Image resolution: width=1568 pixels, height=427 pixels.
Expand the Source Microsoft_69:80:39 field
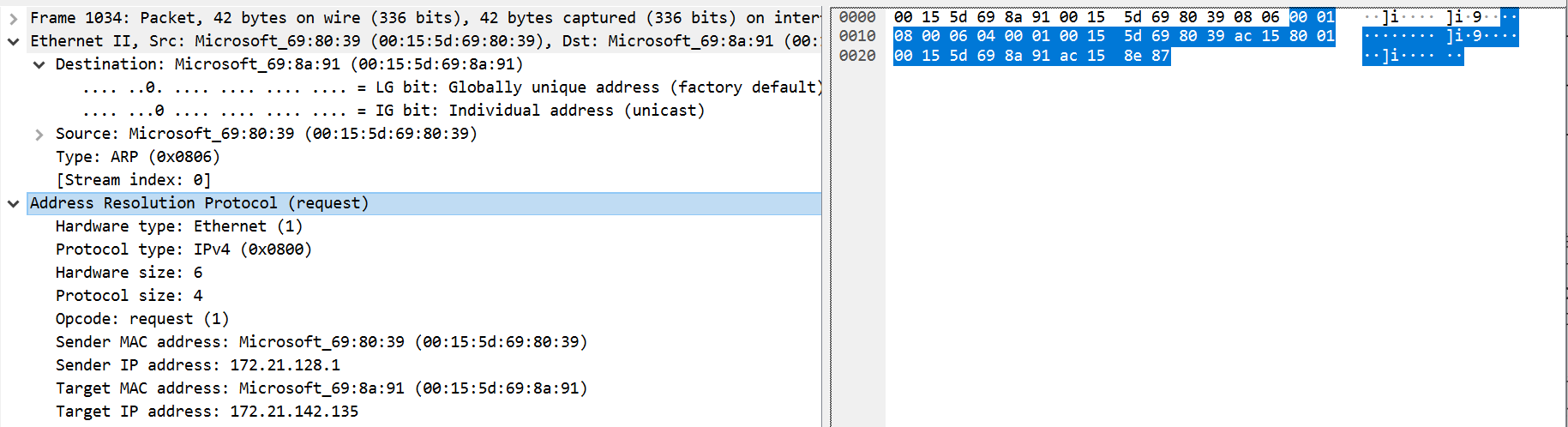[39, 134]
